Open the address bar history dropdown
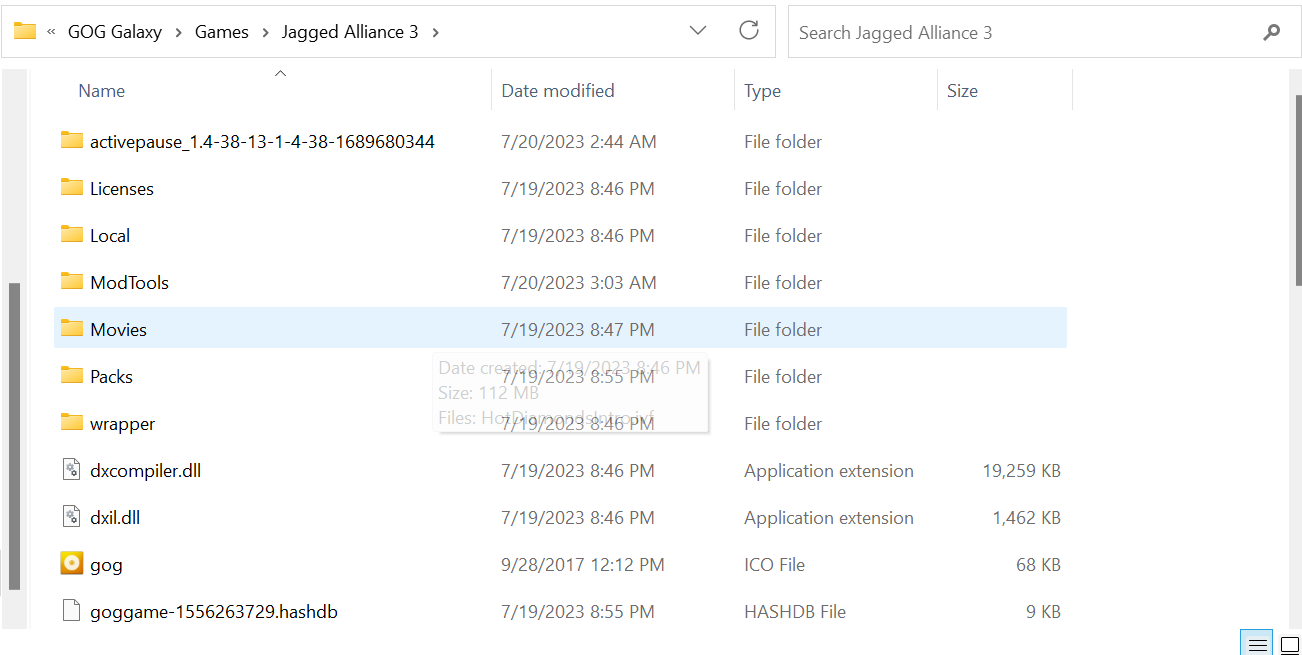Screen dimensions: 1302x655 click(x=699, y=31)
